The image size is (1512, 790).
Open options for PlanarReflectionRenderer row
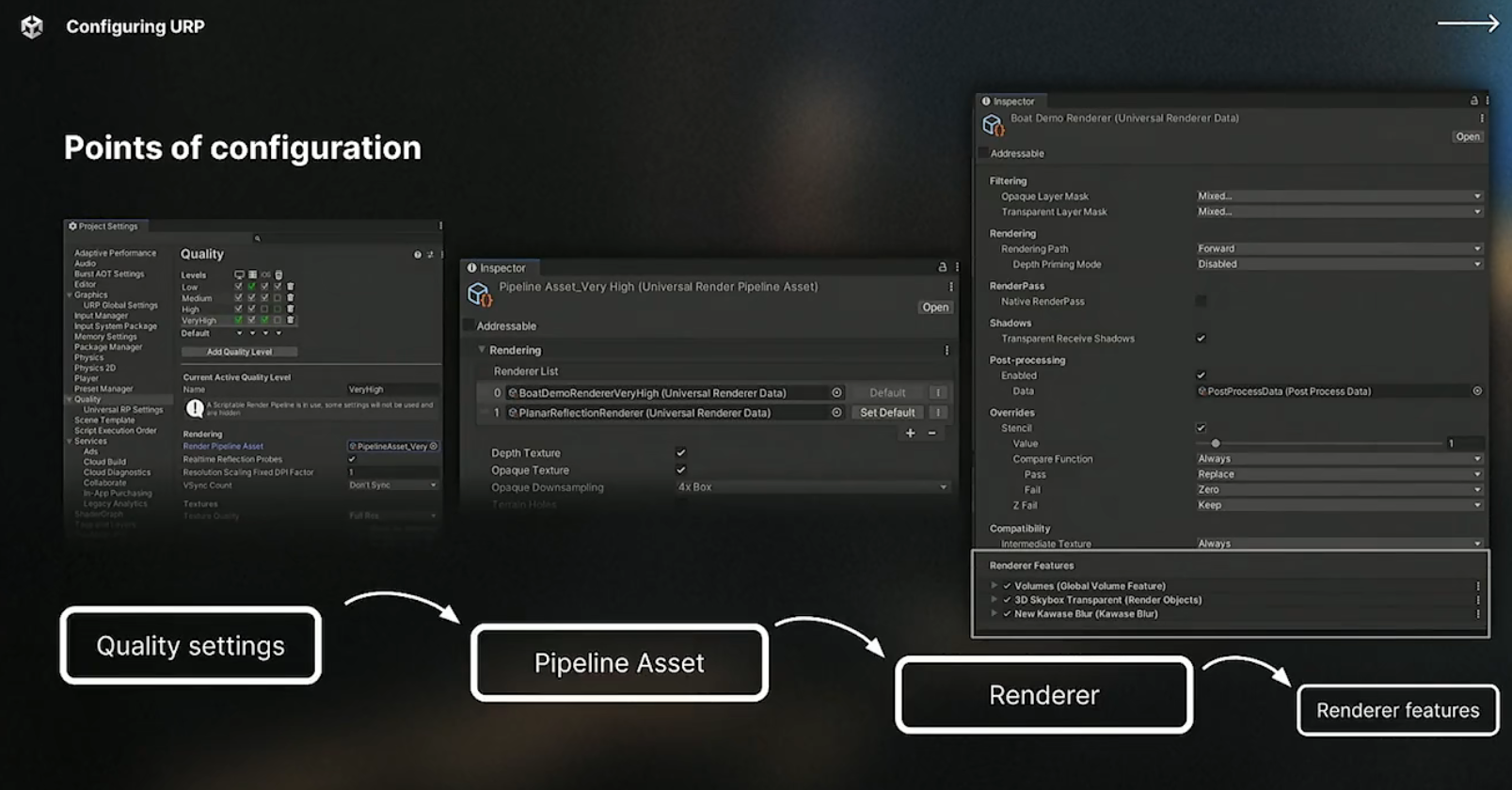[x=937, y=413]
